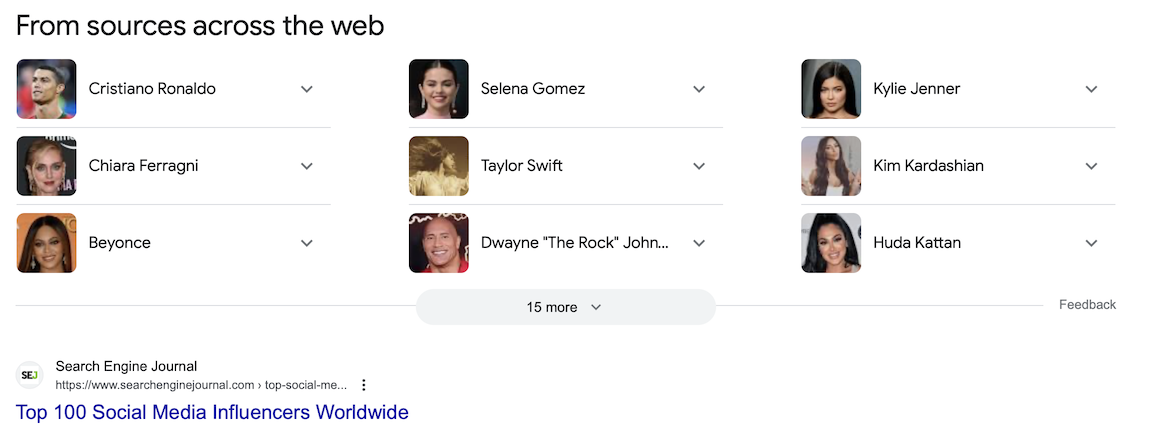Click the Kylie Jenner name label
1152x428 pixels.
[x=916, y=89]
